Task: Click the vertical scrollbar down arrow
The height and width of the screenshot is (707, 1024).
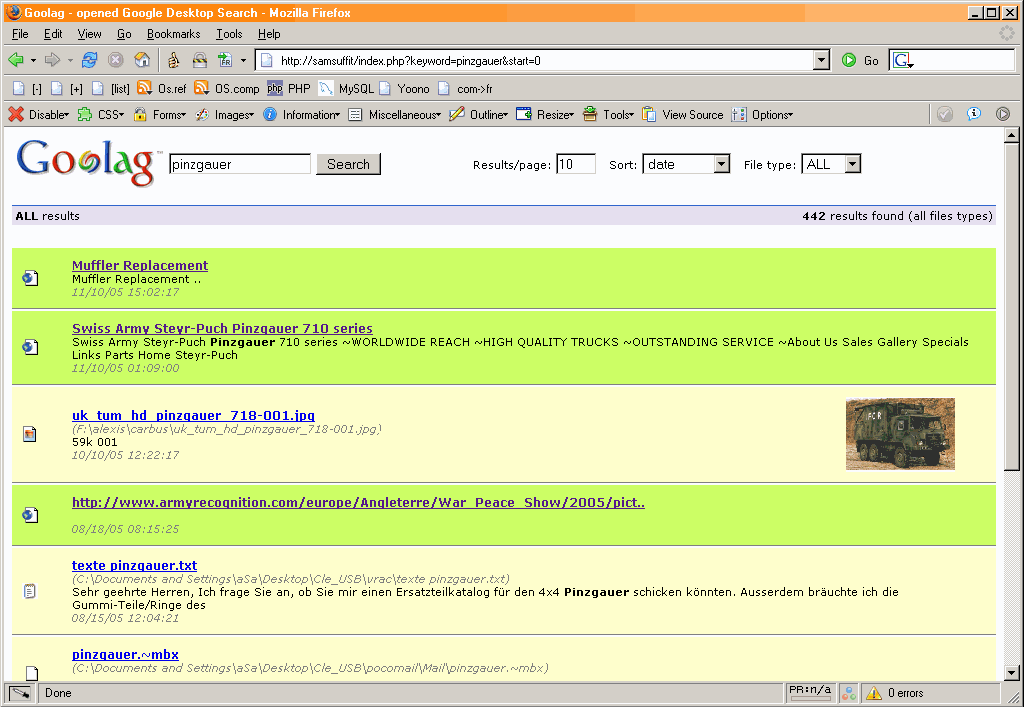Action: [x=1012, y=672]
